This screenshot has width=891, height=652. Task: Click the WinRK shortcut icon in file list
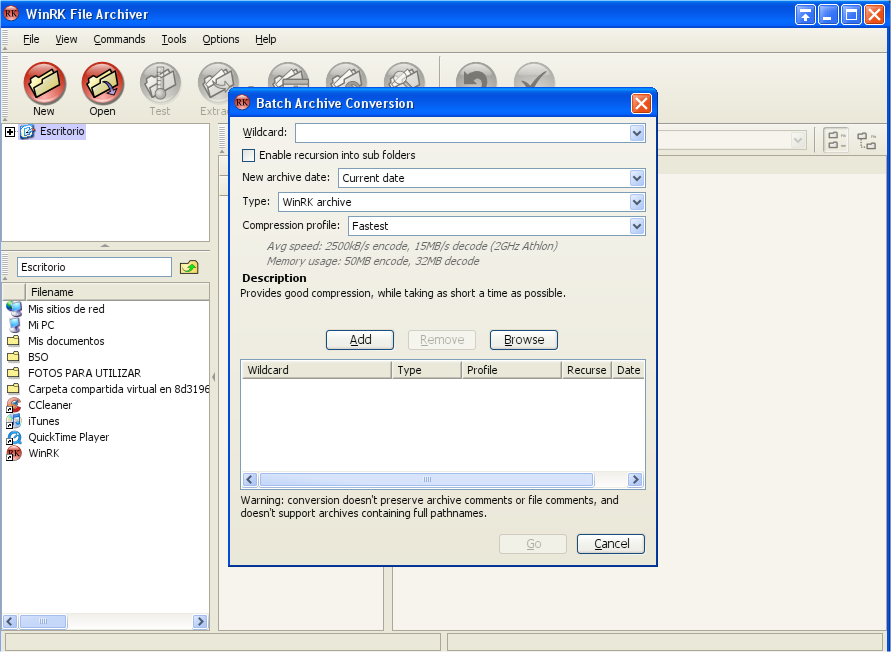click(x=14, y=453)
